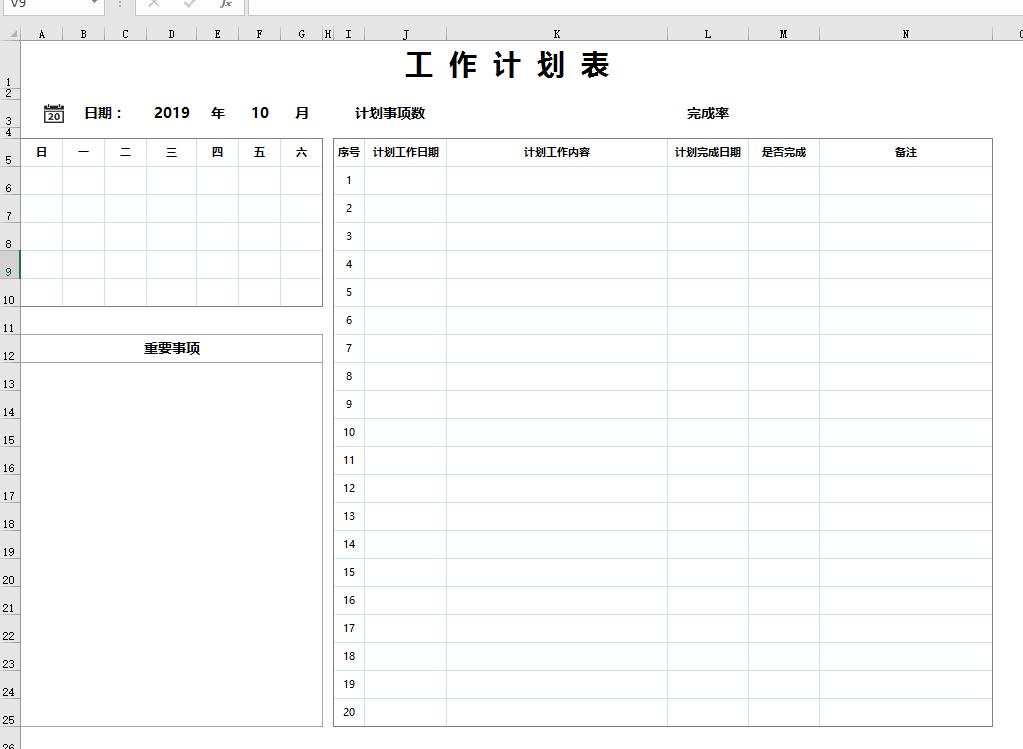
Task: Click the 是否完成 header cell
Action: pyautogui.click(x=783, y=152)
